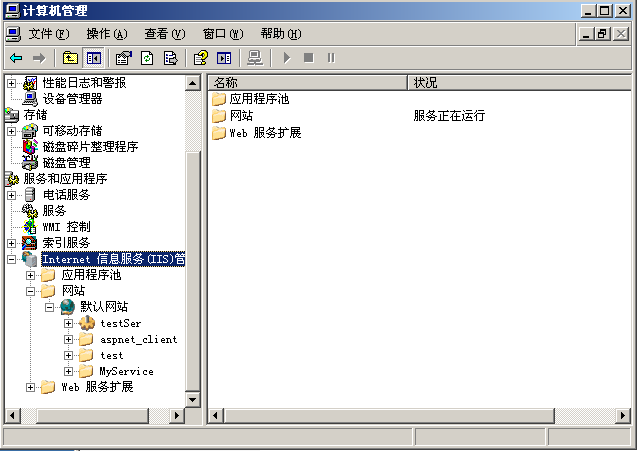The height and width of the screenshot is (451, 637).
Task: Expand the 性能日志和警报 node
Action: tap(11, 83)
